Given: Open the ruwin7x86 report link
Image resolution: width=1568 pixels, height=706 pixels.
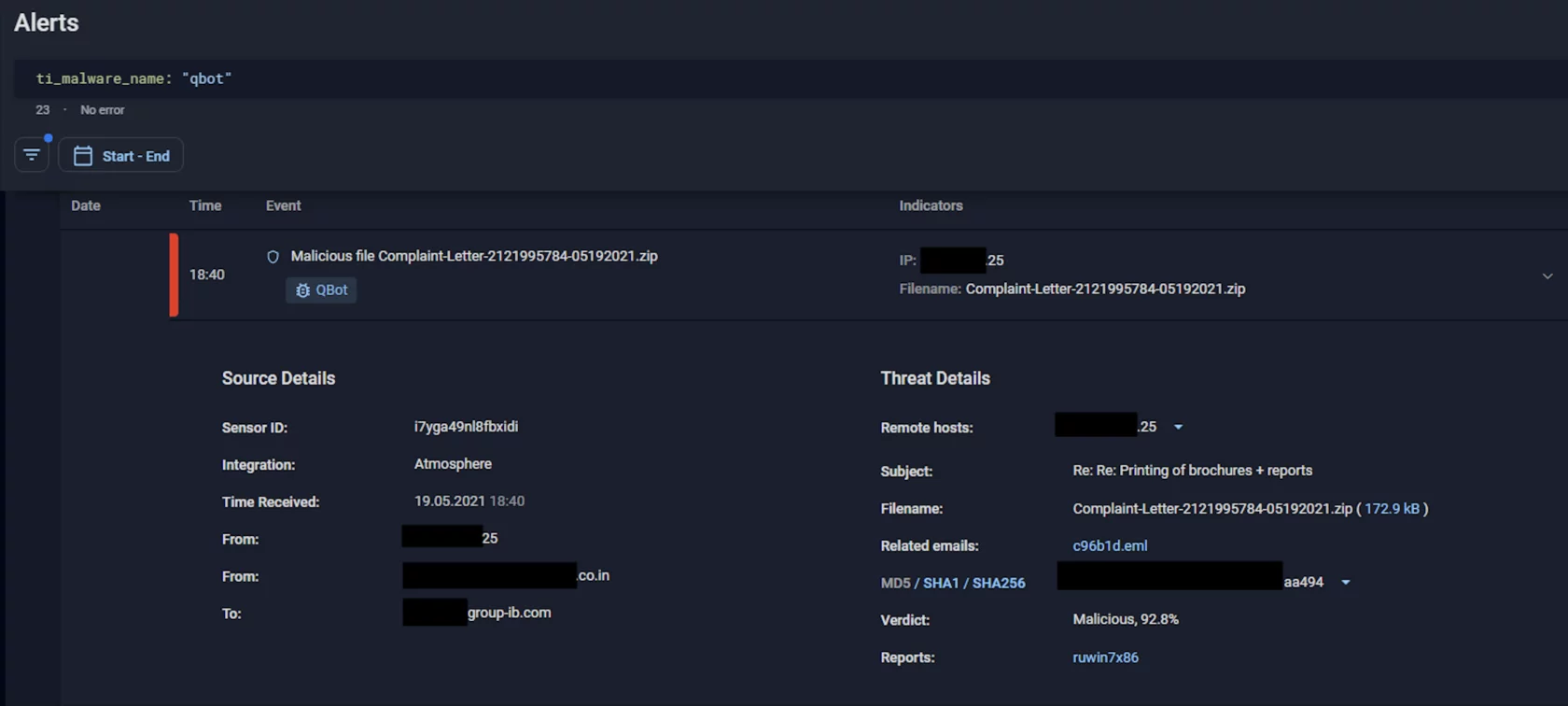Looking at the screenshot, I should coord(1105,657).
